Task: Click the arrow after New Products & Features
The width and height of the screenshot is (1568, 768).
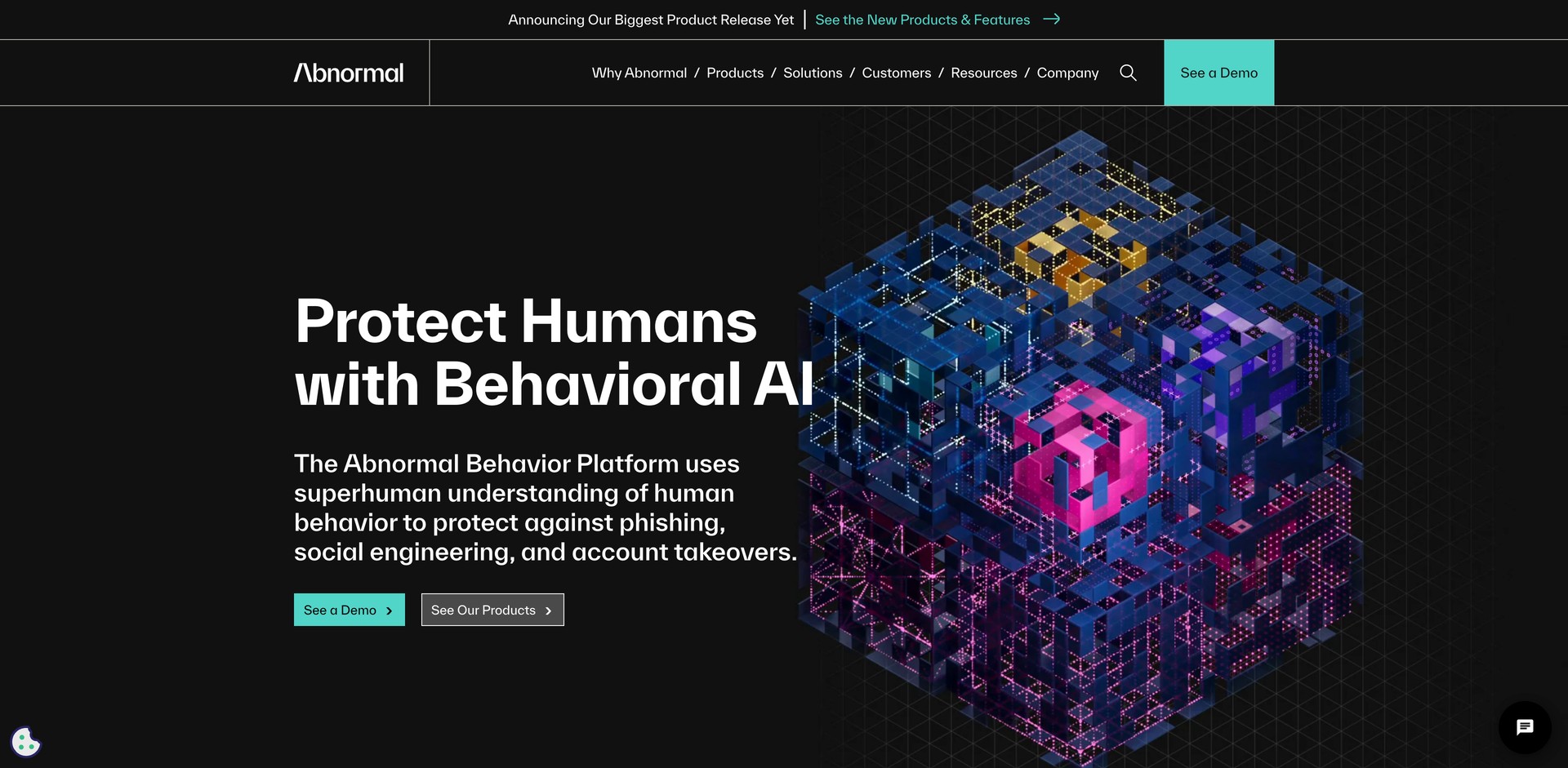Action: point(1052,19)
